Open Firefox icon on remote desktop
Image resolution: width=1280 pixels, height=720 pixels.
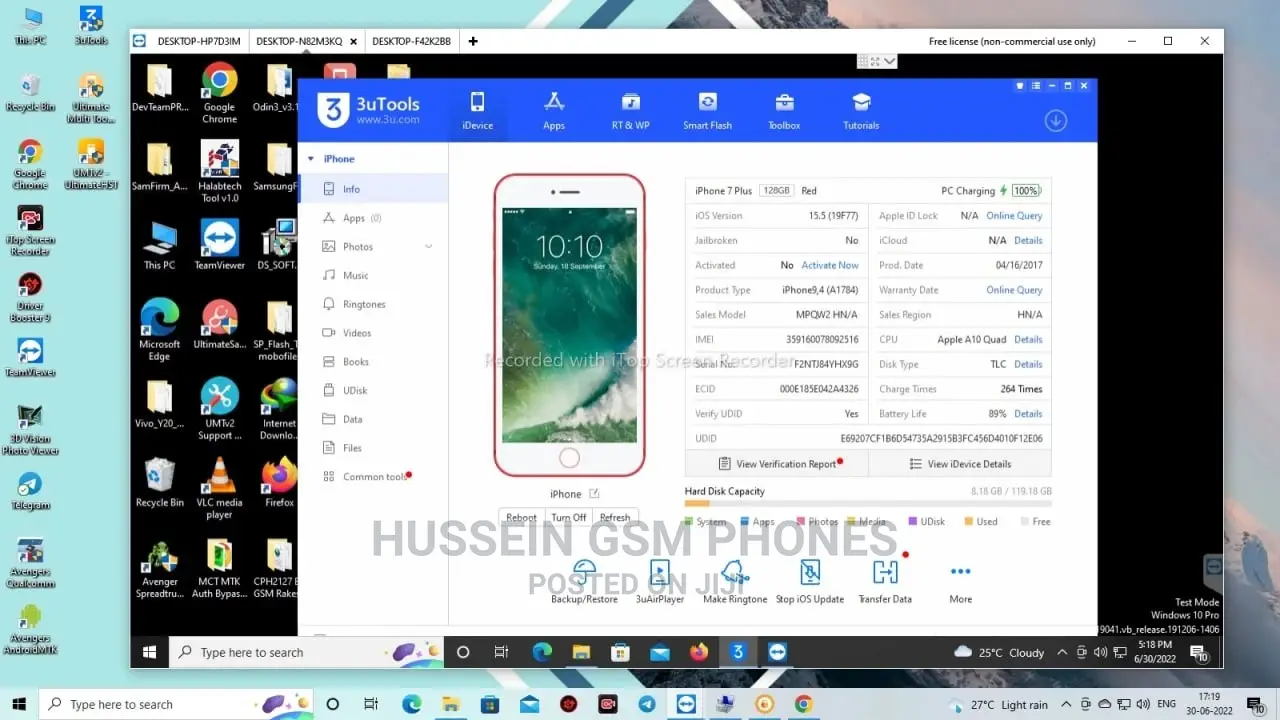(279, 483)
